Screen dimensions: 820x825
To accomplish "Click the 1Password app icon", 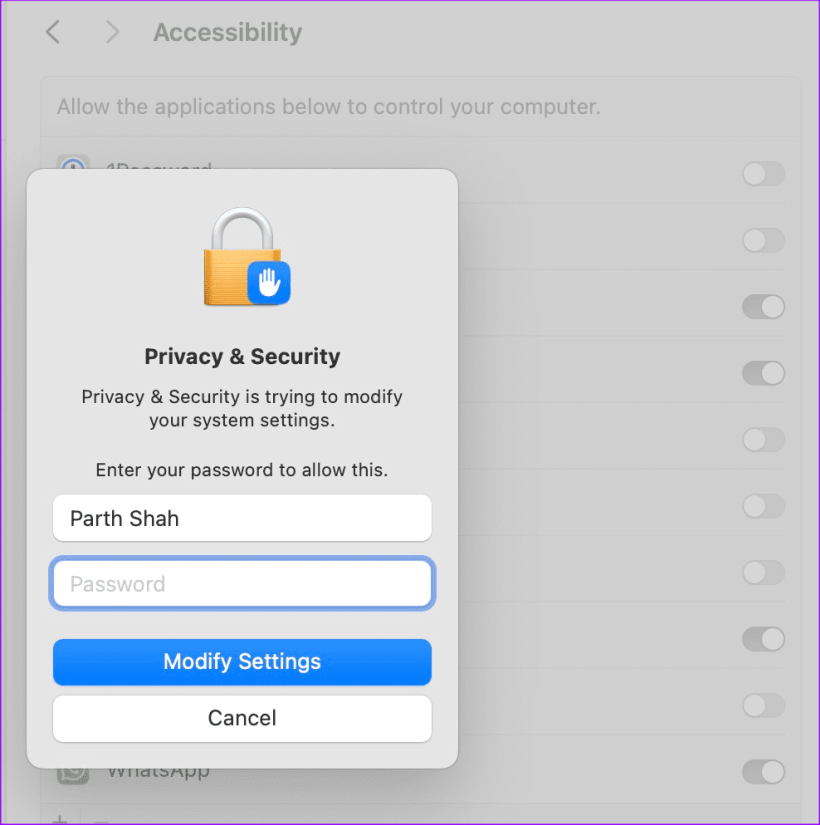I will (73, 166).
